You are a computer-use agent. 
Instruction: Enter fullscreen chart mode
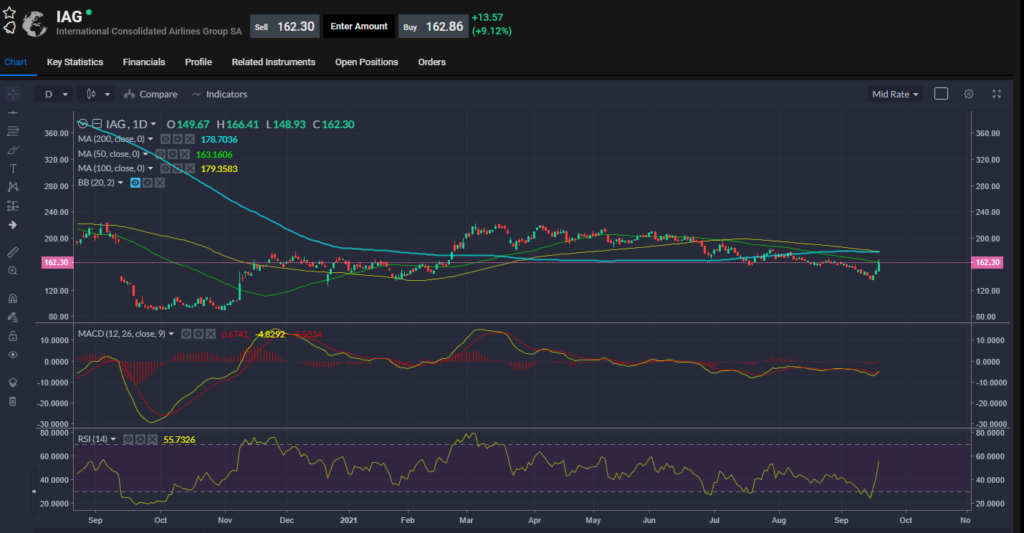point(996,94)
